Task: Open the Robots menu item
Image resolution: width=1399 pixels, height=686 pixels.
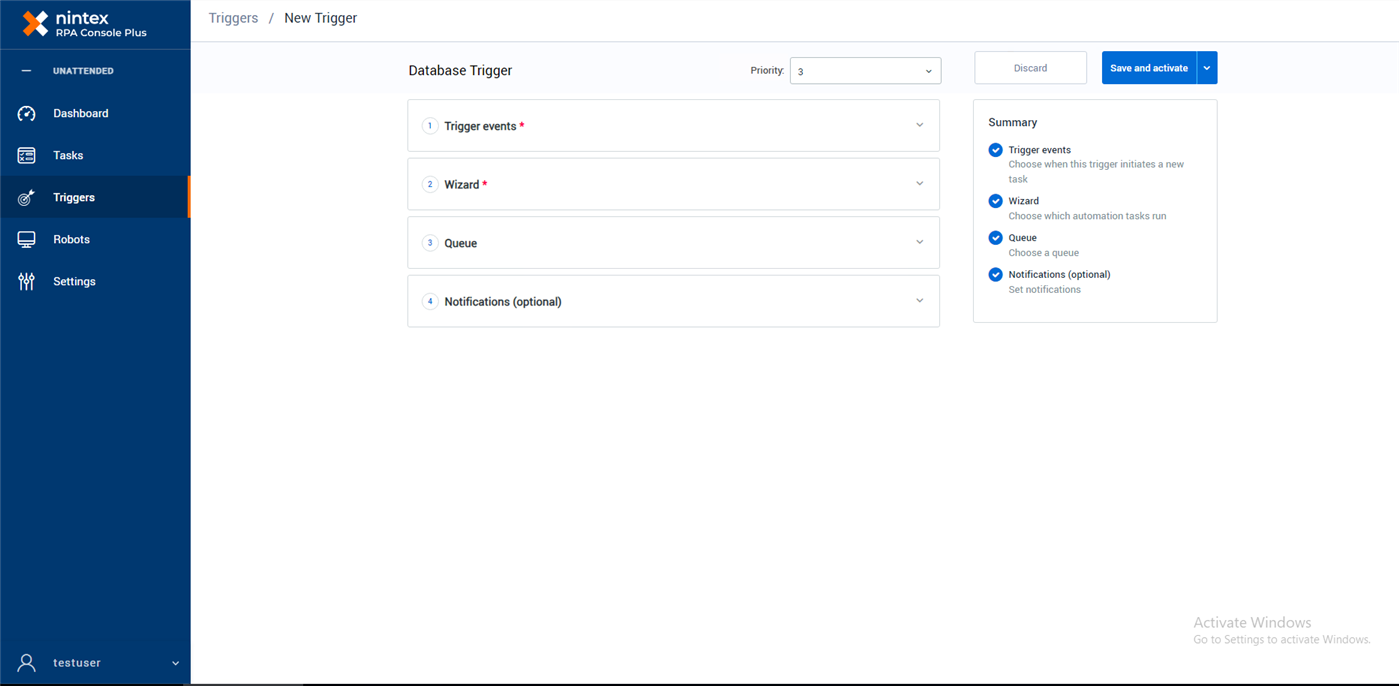Action: 71,240
